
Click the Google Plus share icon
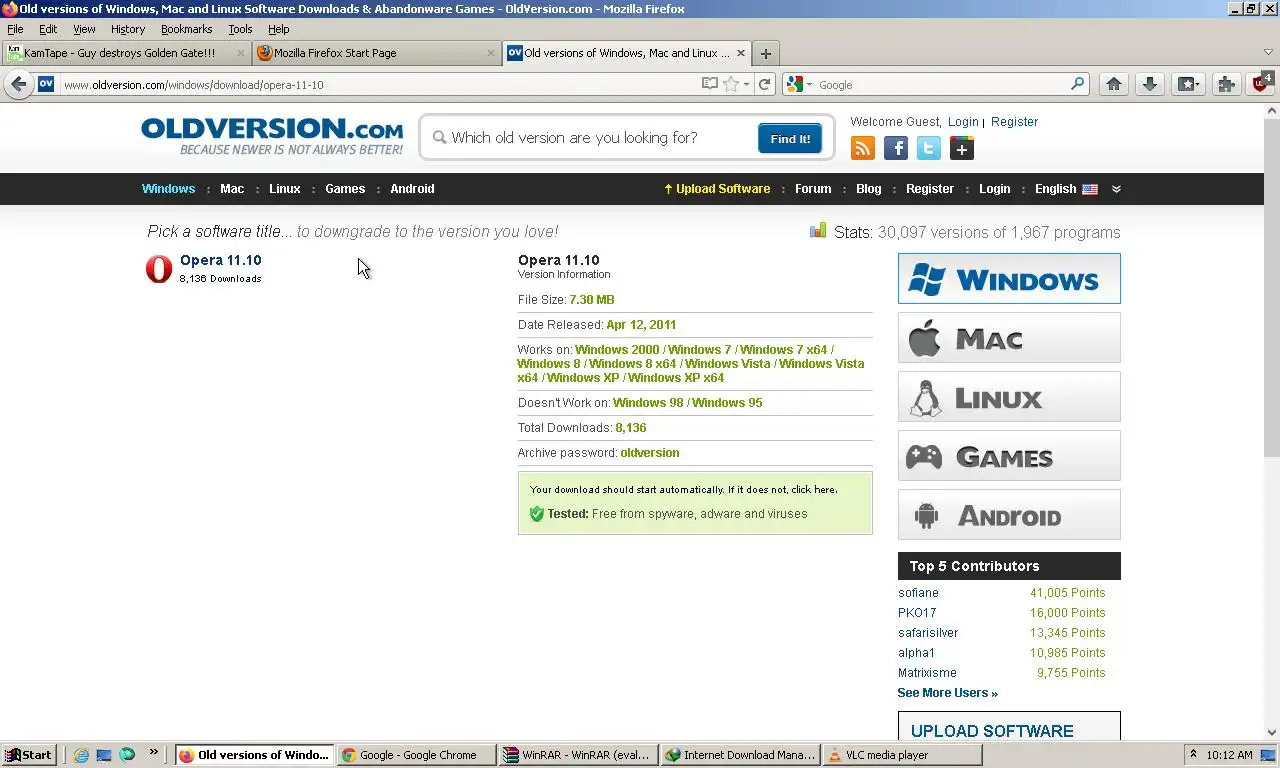962,149
